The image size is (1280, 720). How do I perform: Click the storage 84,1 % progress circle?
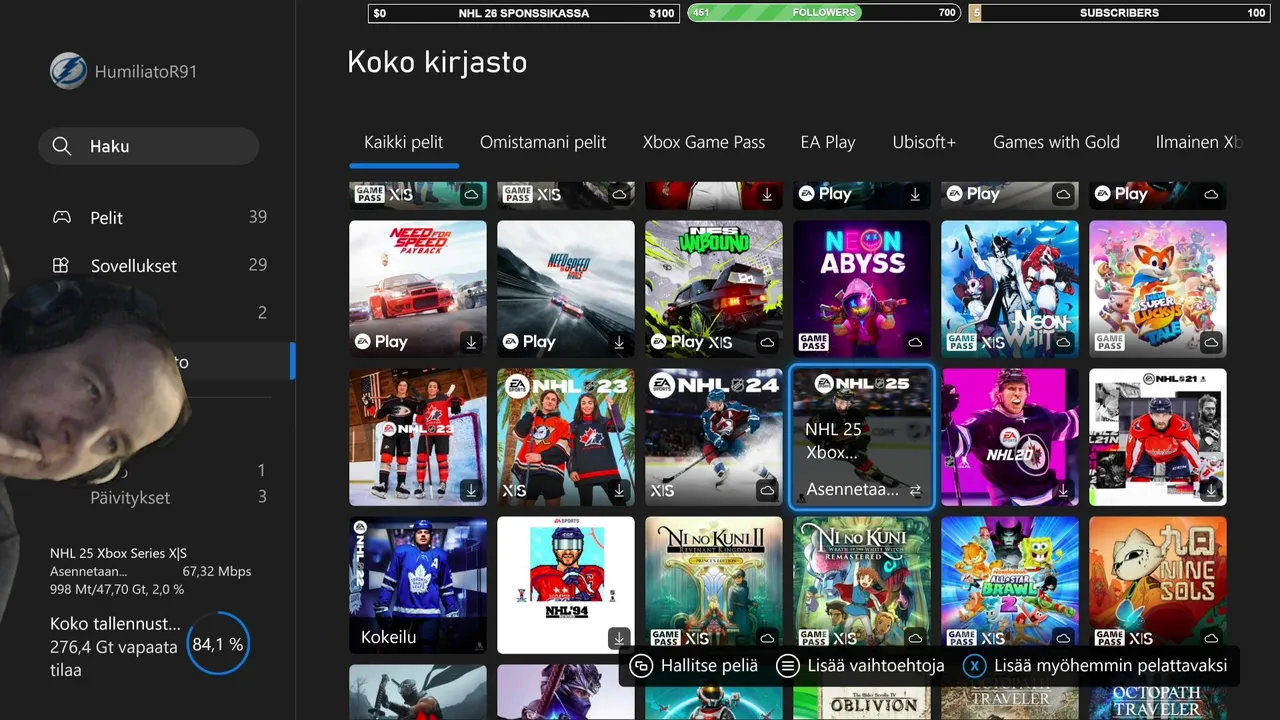pos(218,645)
